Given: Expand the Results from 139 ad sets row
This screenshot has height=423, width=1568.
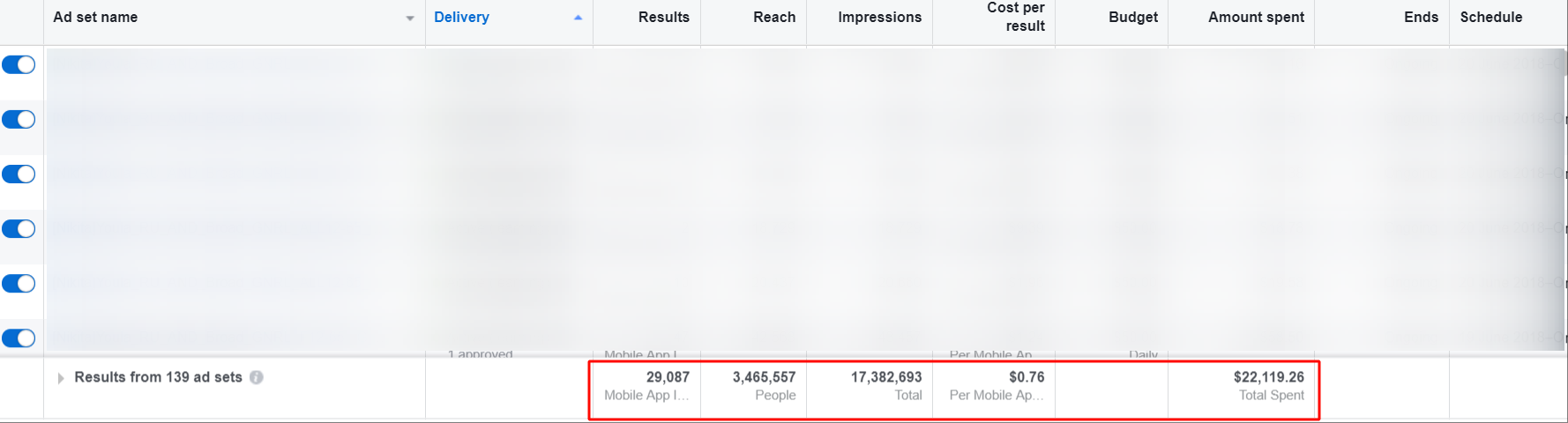Looking at the screenshot, I should point(61,378).
